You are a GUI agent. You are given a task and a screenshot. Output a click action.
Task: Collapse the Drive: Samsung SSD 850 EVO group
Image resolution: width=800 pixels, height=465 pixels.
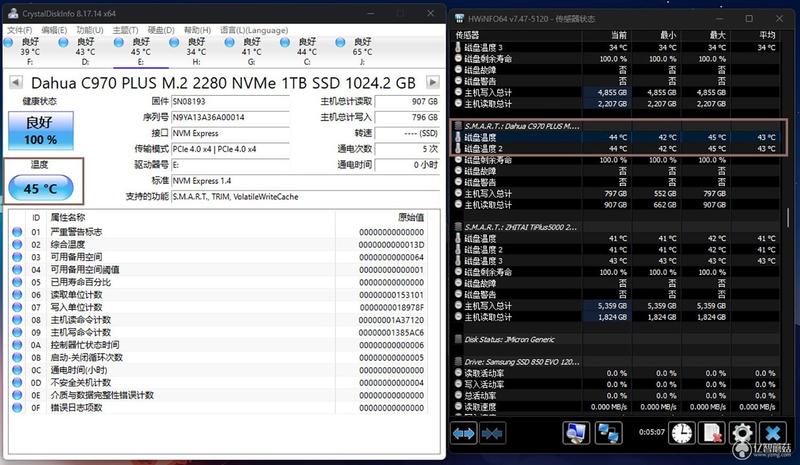pyautogui.click(x=459, y=361)
